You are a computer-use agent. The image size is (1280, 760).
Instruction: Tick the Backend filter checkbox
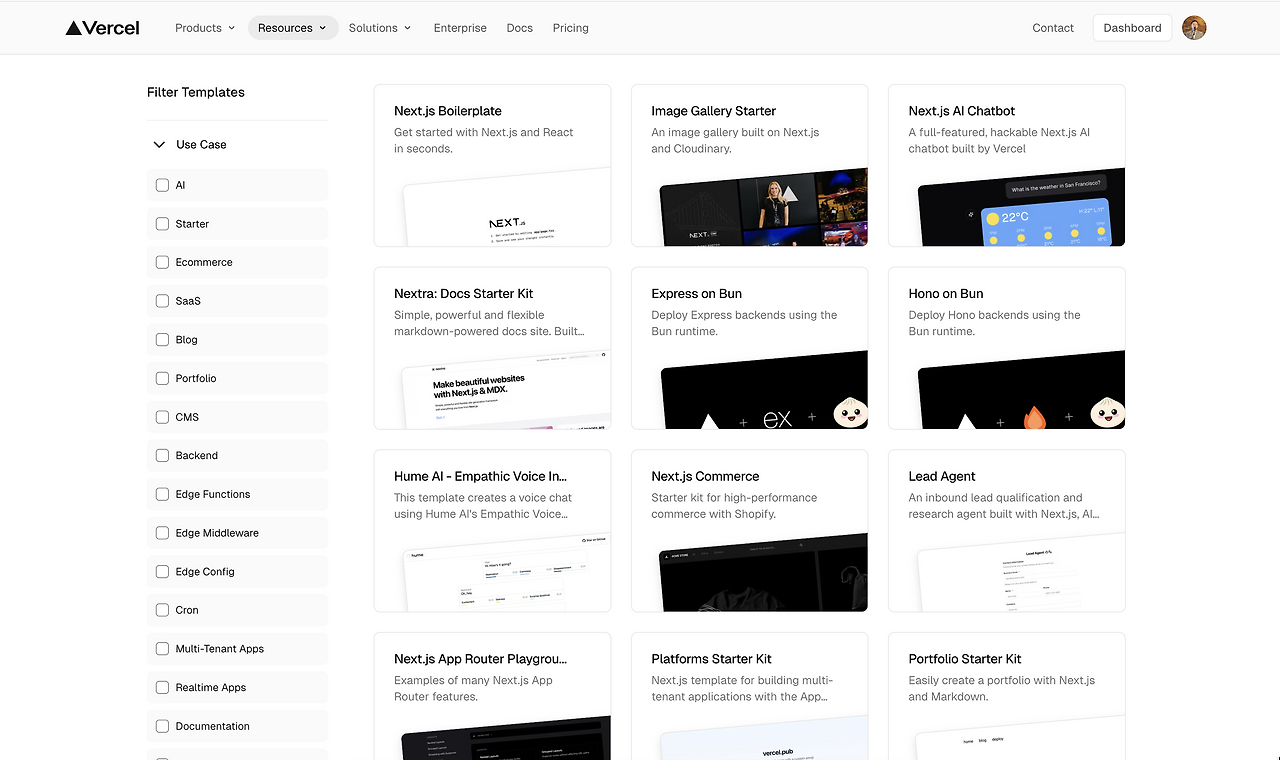162,456
